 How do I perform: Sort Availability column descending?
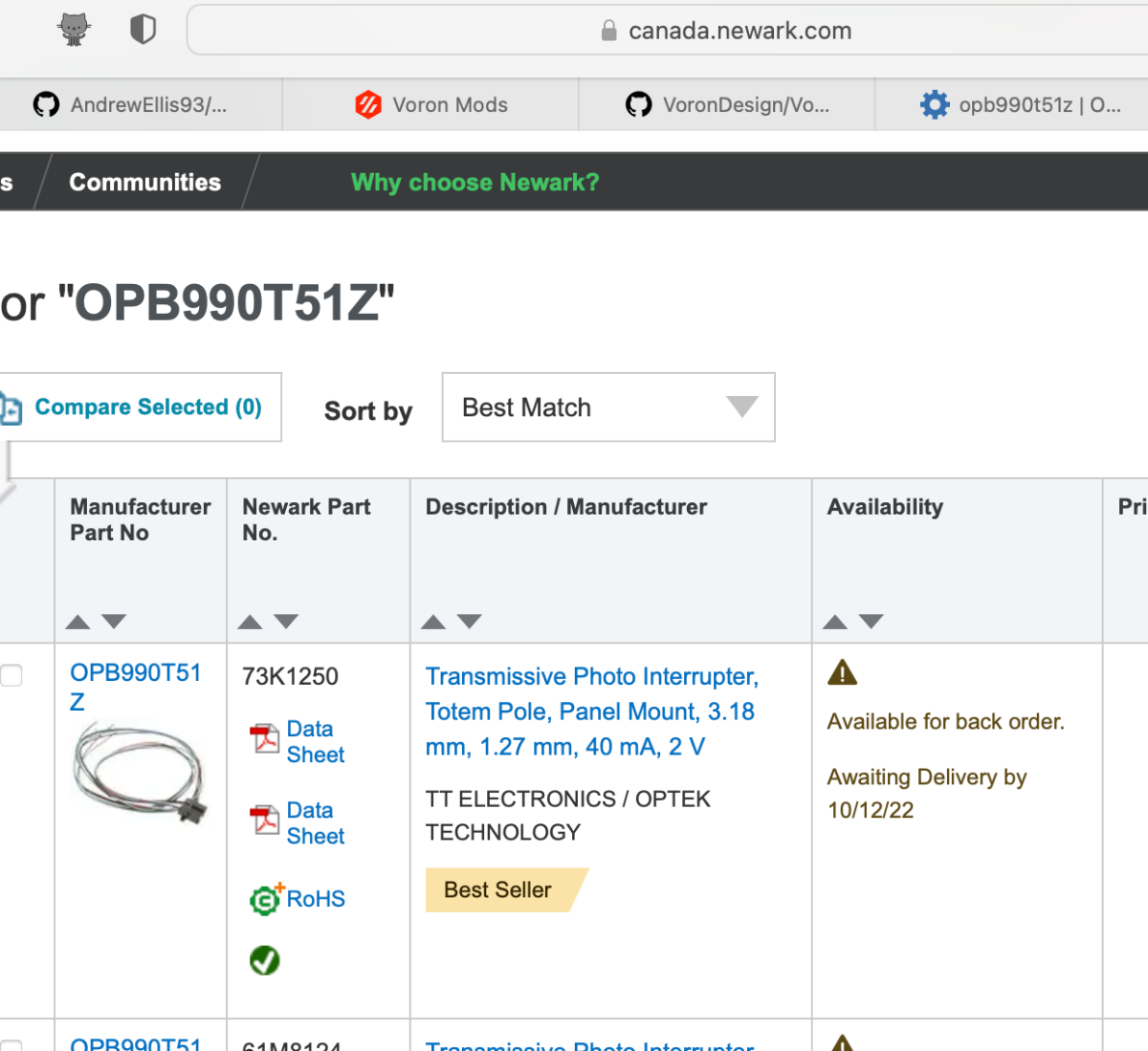click(x=871, y=622)
